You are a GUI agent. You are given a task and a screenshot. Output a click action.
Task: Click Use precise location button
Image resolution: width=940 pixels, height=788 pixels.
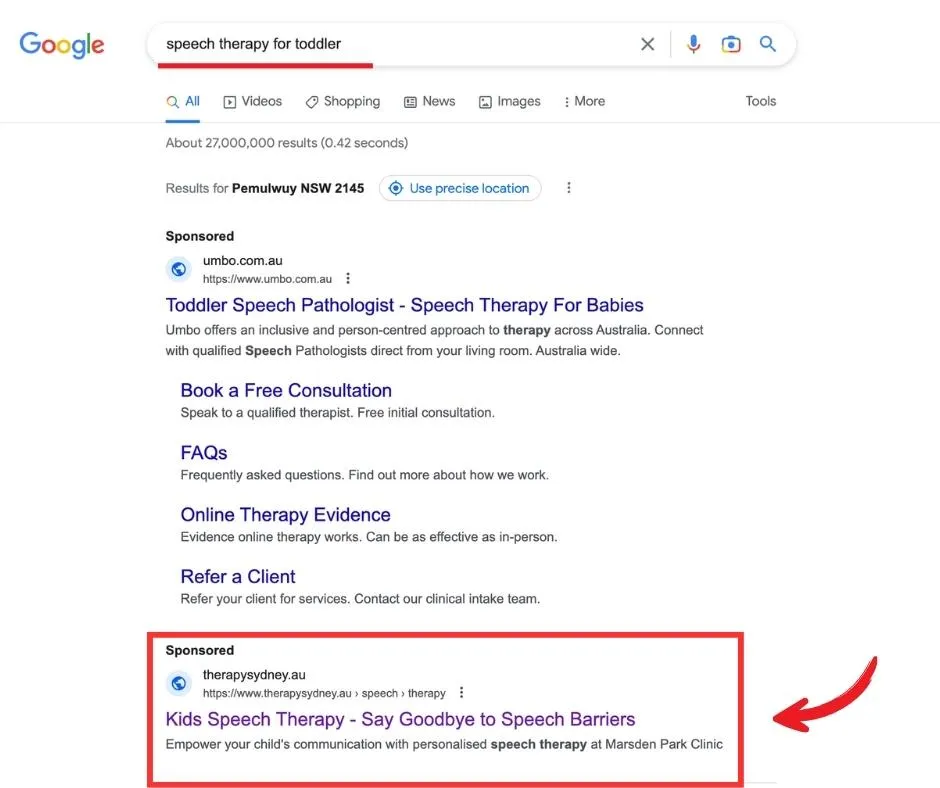460,188
